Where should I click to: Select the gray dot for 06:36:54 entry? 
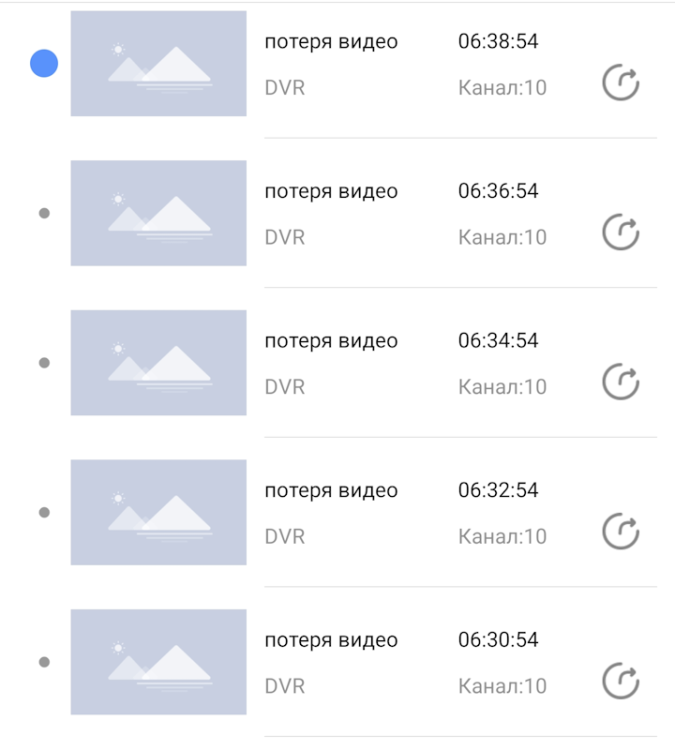44,213
